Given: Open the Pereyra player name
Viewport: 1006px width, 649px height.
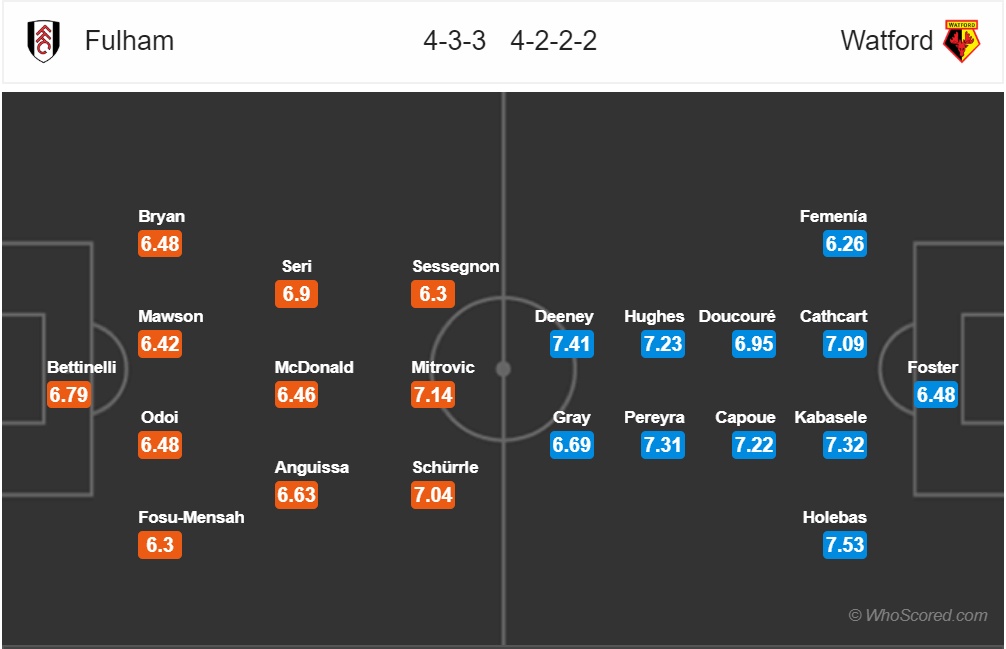Looking at the screenshot, I should pyautogui.click(x=654, y=417).
